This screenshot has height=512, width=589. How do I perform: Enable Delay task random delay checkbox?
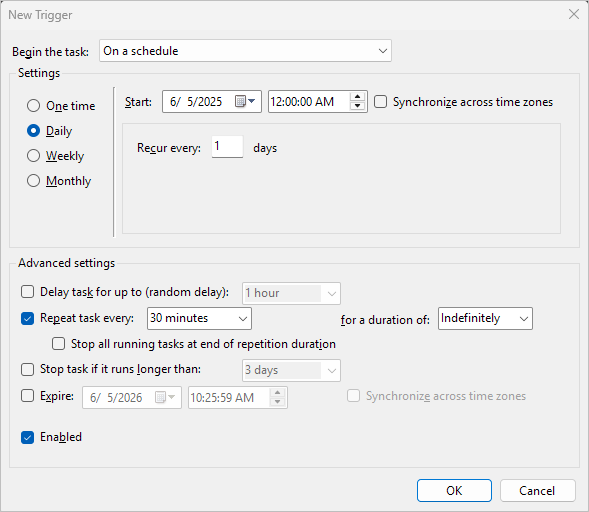[27, 292]
